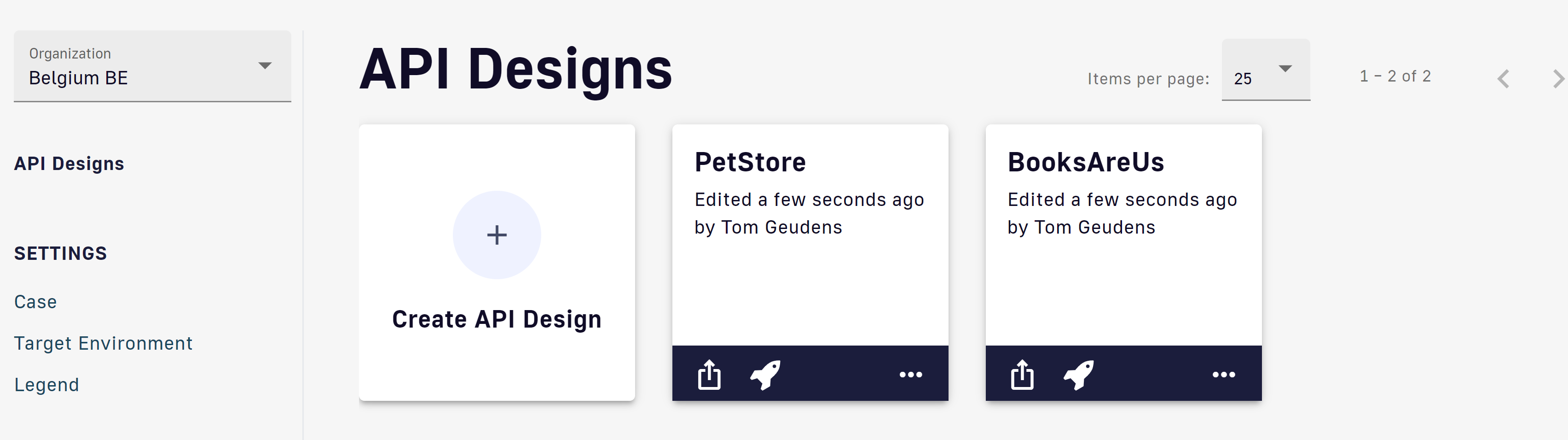The width and height of the screenshot is (1568, 440).
Task: Open the Organization dropdown
Action: [152, 66]
